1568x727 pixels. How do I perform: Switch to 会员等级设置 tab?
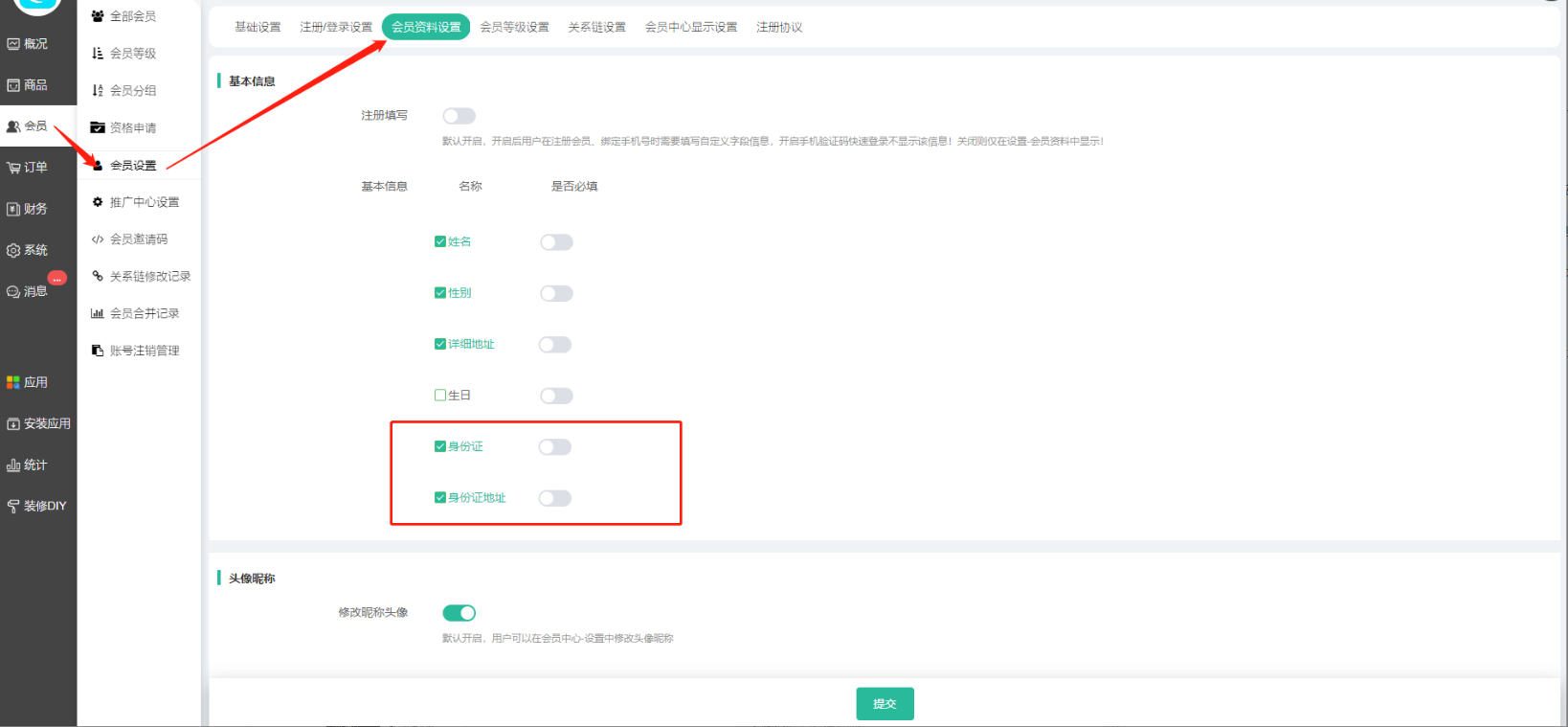click(x=514, y=27)
